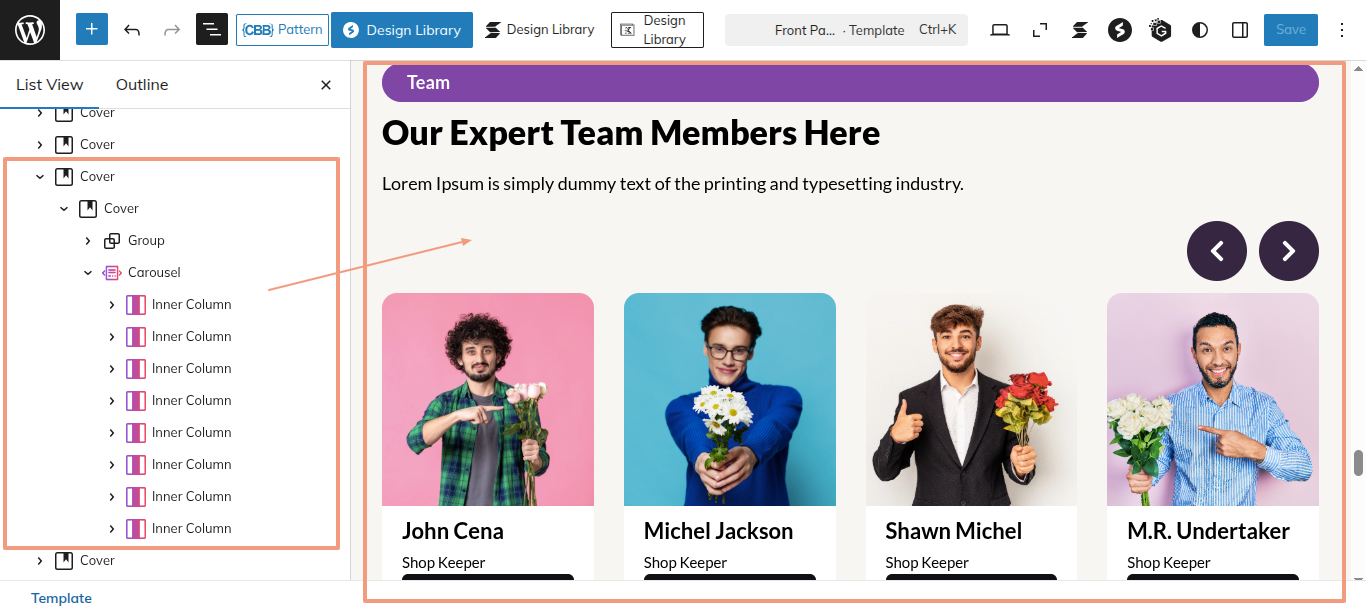This screenshot has height=615, width=1366.
Task: Switch to the Outline tab
Action: pyautogui.click(x=142, y=85)
